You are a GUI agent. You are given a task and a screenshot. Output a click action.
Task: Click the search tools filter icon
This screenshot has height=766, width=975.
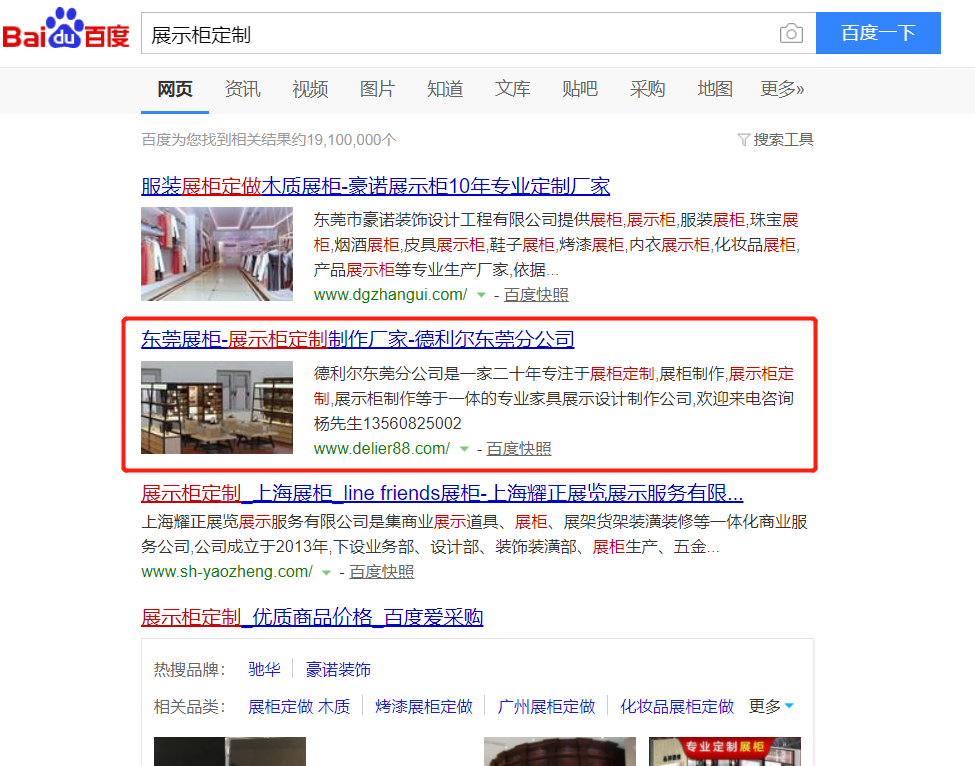tap(743, 139)
